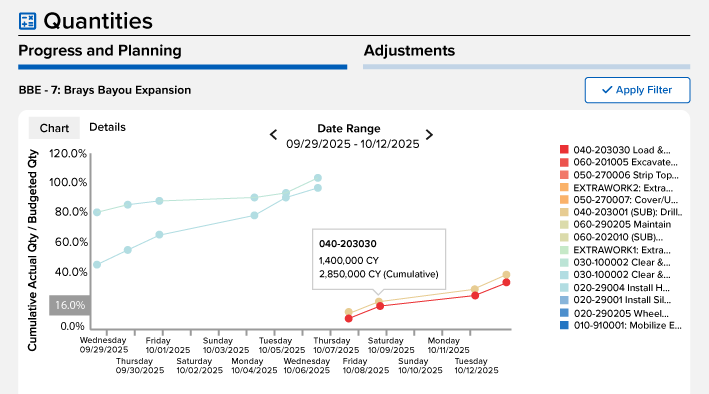
Task: Select legend entry 060-202010 (SUB)...
Action: (618, 237)
